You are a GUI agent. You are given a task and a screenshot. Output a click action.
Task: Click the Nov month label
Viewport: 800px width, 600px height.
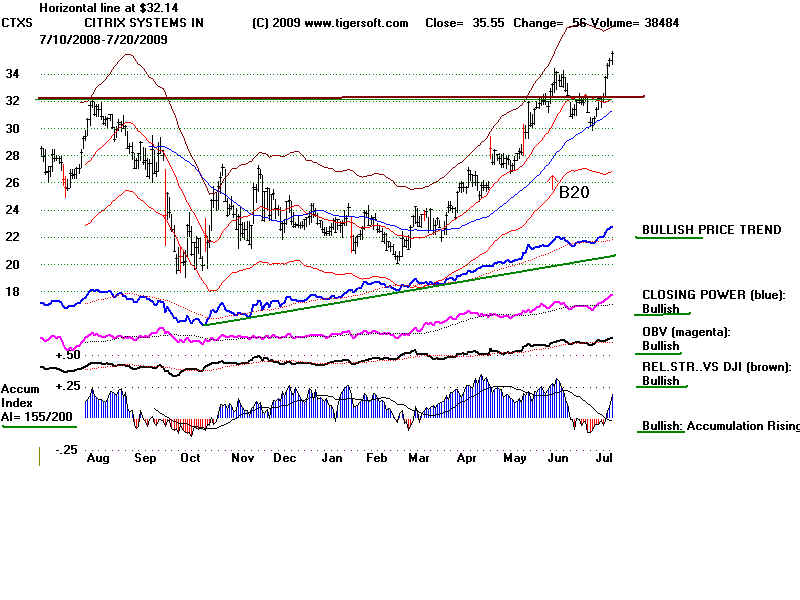[243, 458]
